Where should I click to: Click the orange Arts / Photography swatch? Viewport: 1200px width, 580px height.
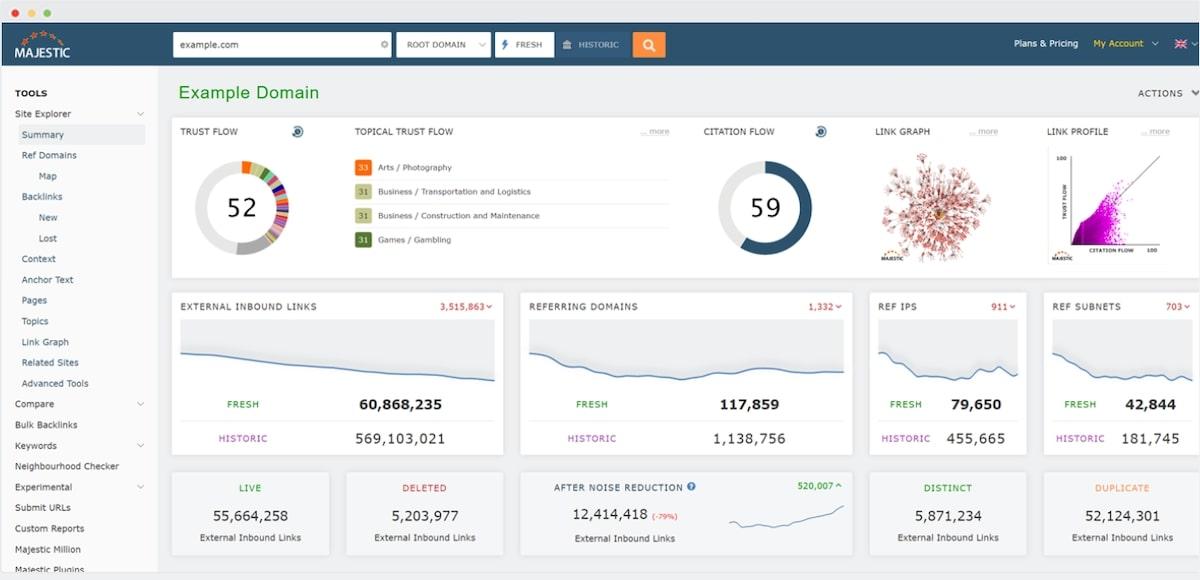click(x=363, y=168)
